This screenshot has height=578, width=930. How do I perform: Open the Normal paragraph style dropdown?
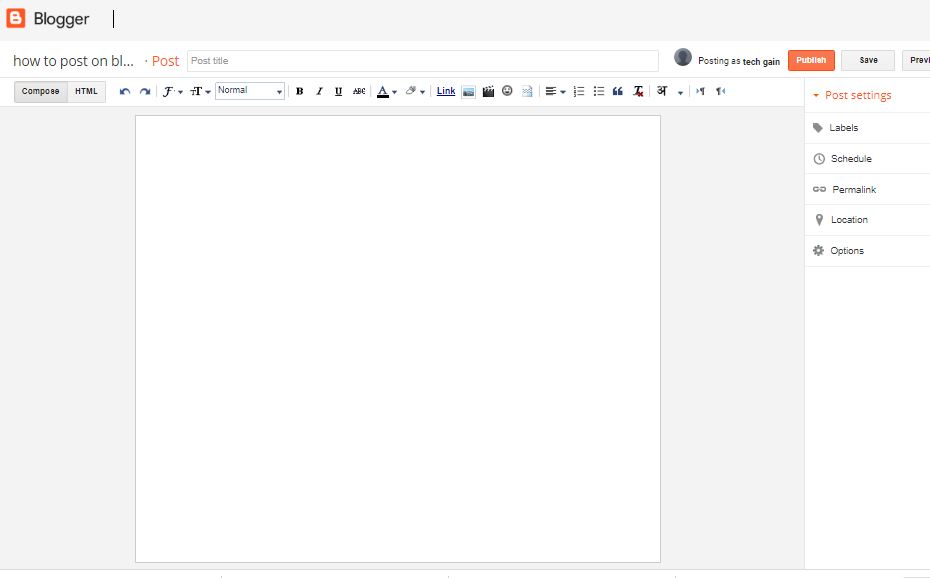point(249,91)
